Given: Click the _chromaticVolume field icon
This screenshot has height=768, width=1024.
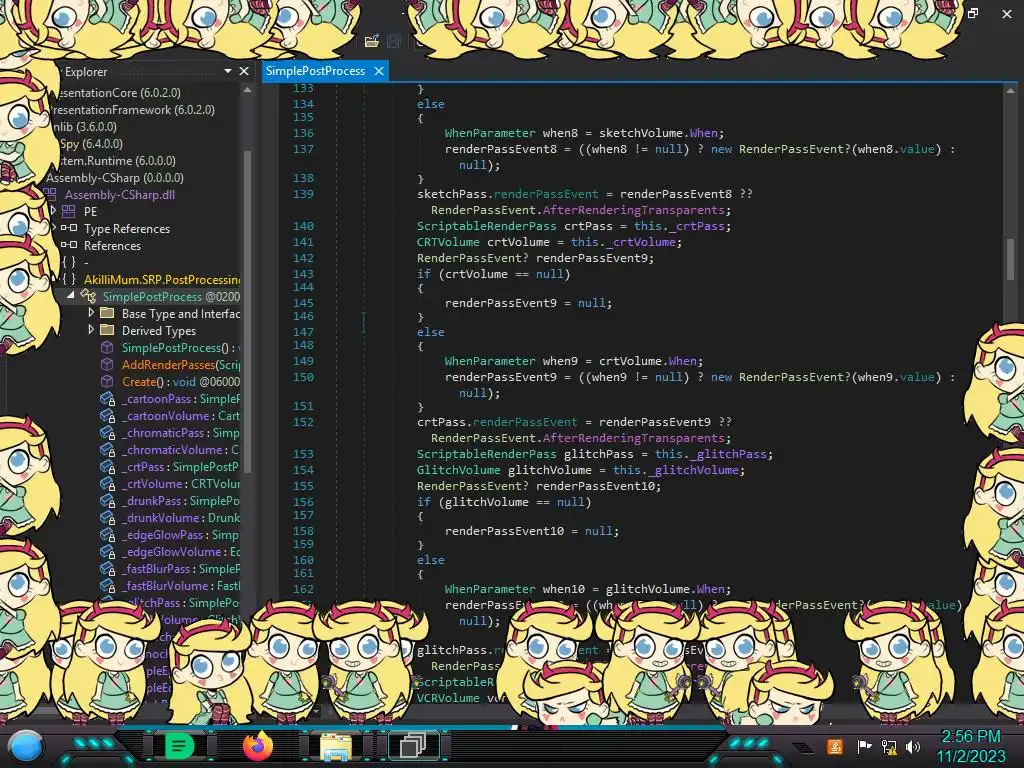Looking at the screenshot, I should pyautogui.click(x=108, y=449).
